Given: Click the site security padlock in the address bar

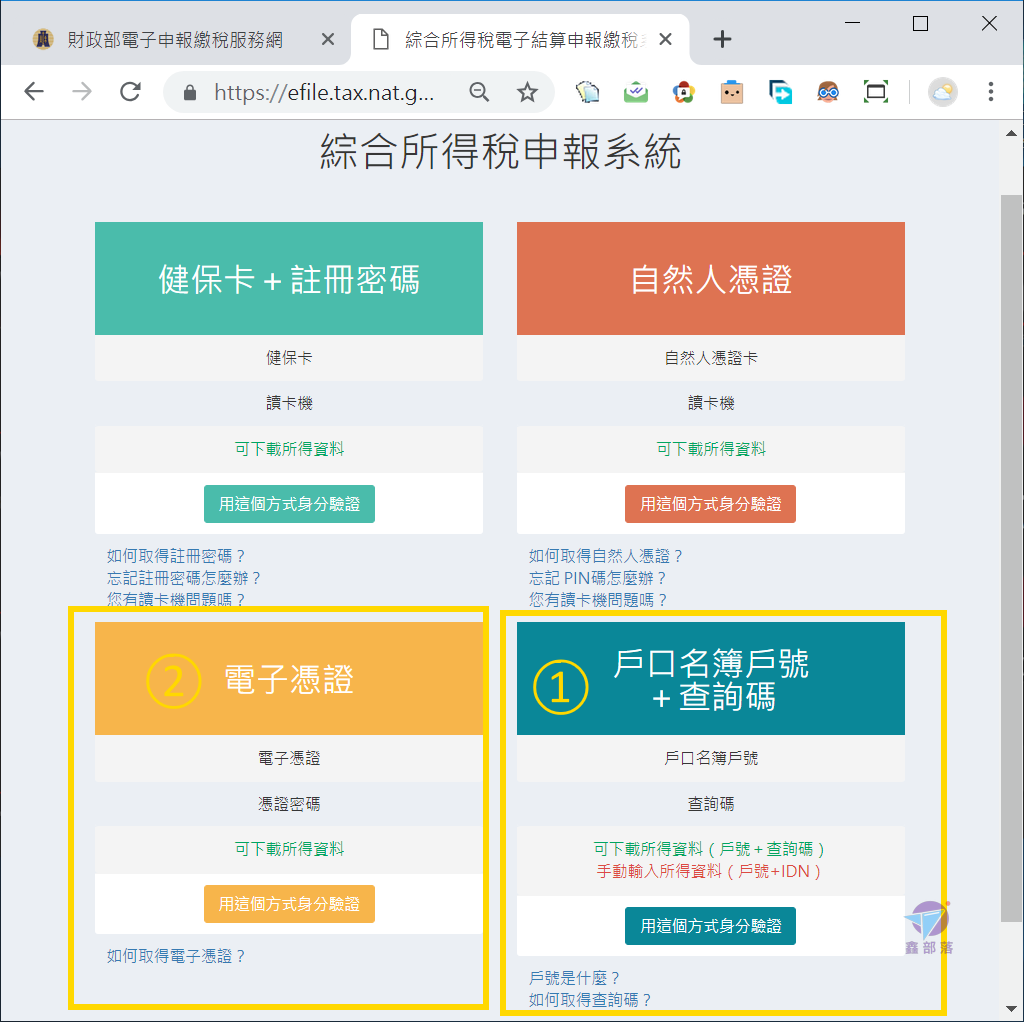Looking at the screenshot, I should (x=188, y=92).
